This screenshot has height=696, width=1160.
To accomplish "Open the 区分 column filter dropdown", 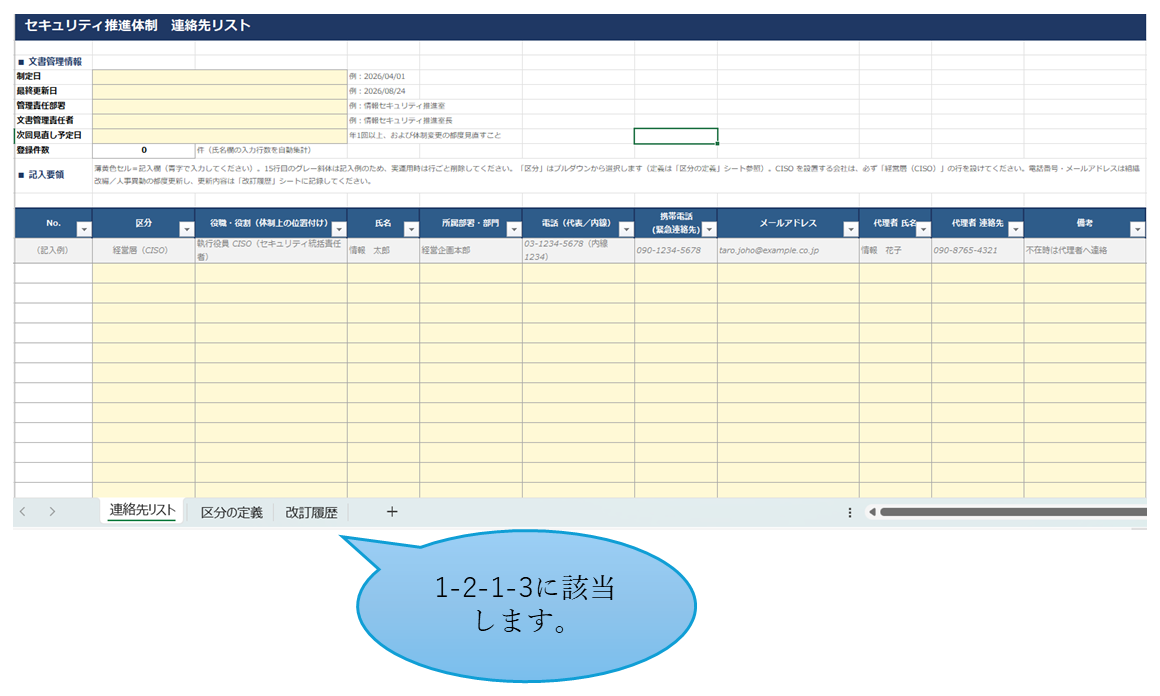I will [x=186, y=230].
